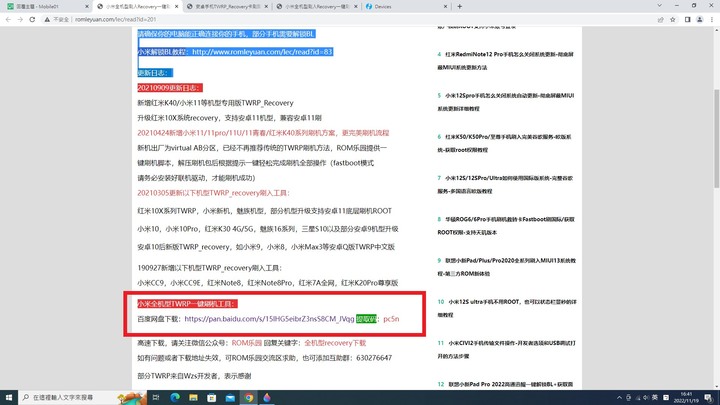Open the Windows notification center
Screen dimensions: 720x405
click(x=709, y=398)
